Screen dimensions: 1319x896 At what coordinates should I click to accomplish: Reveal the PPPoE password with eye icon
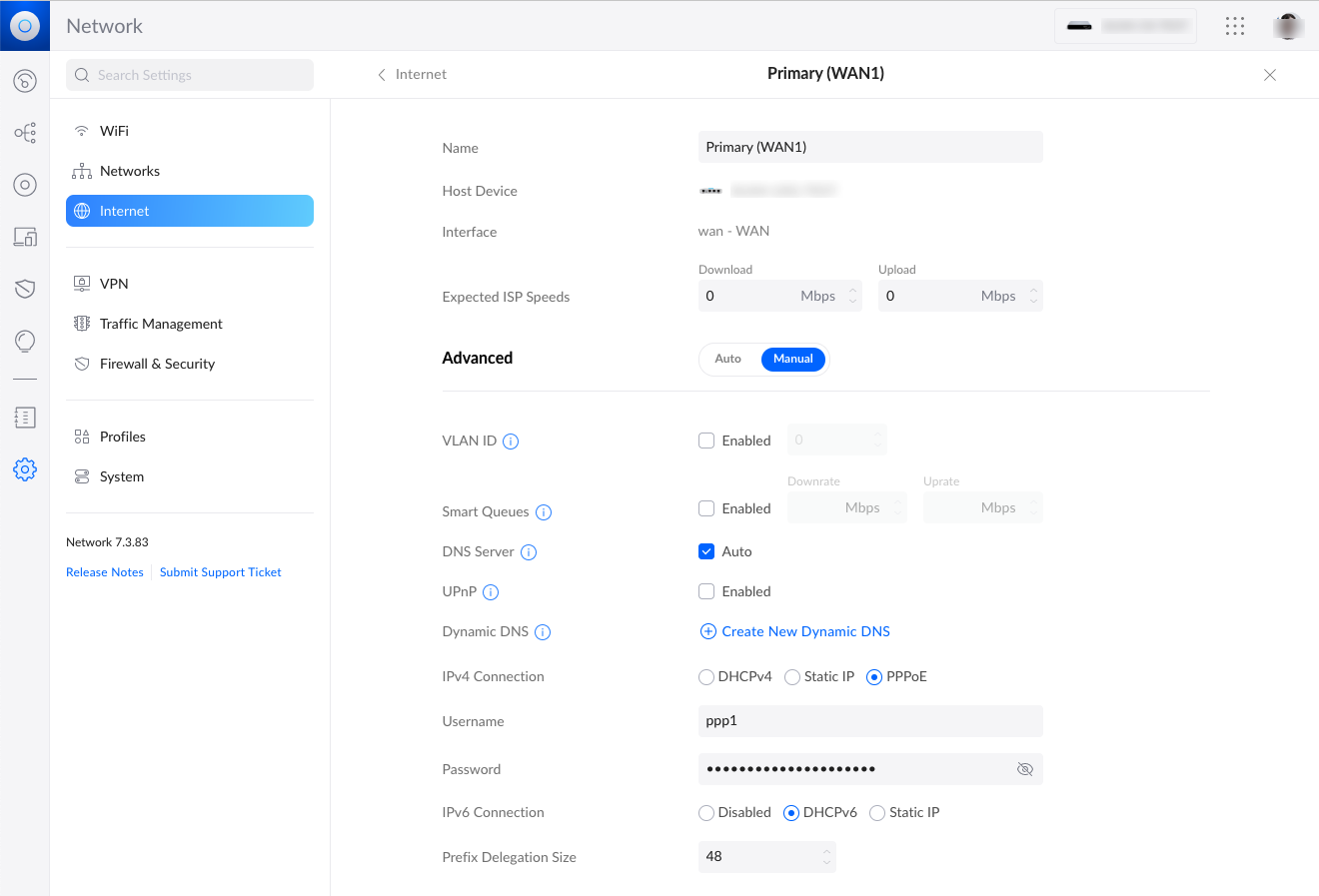pos(1024,769)
